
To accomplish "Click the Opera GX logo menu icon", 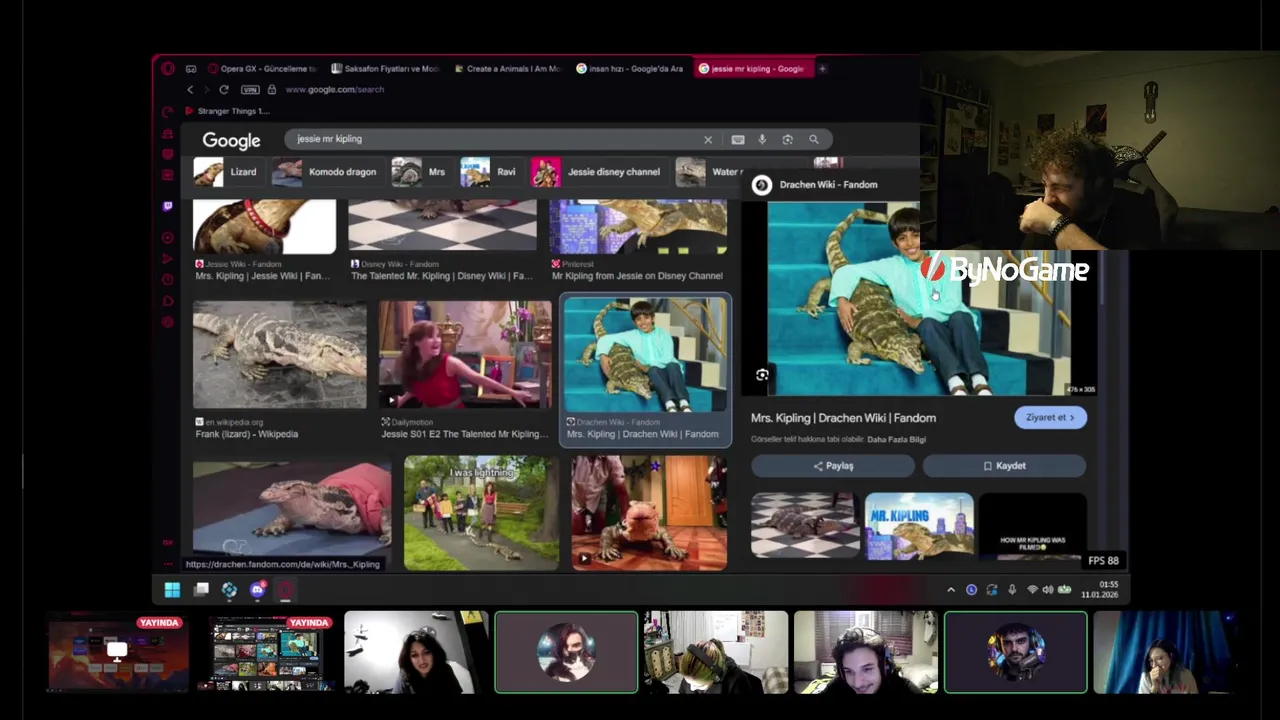I will pos(168,69).
